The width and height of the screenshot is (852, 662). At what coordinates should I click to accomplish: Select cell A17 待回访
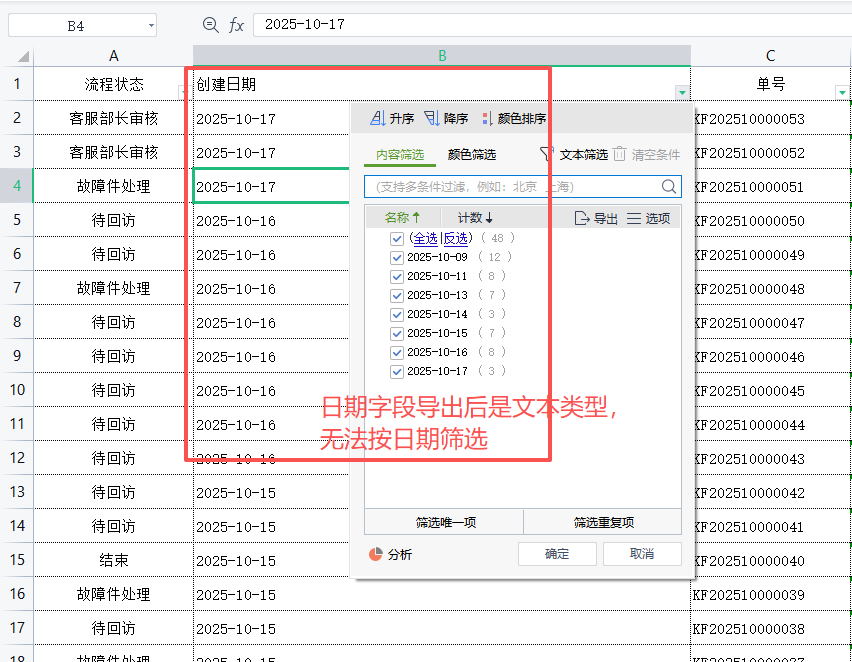pos(113,628)
